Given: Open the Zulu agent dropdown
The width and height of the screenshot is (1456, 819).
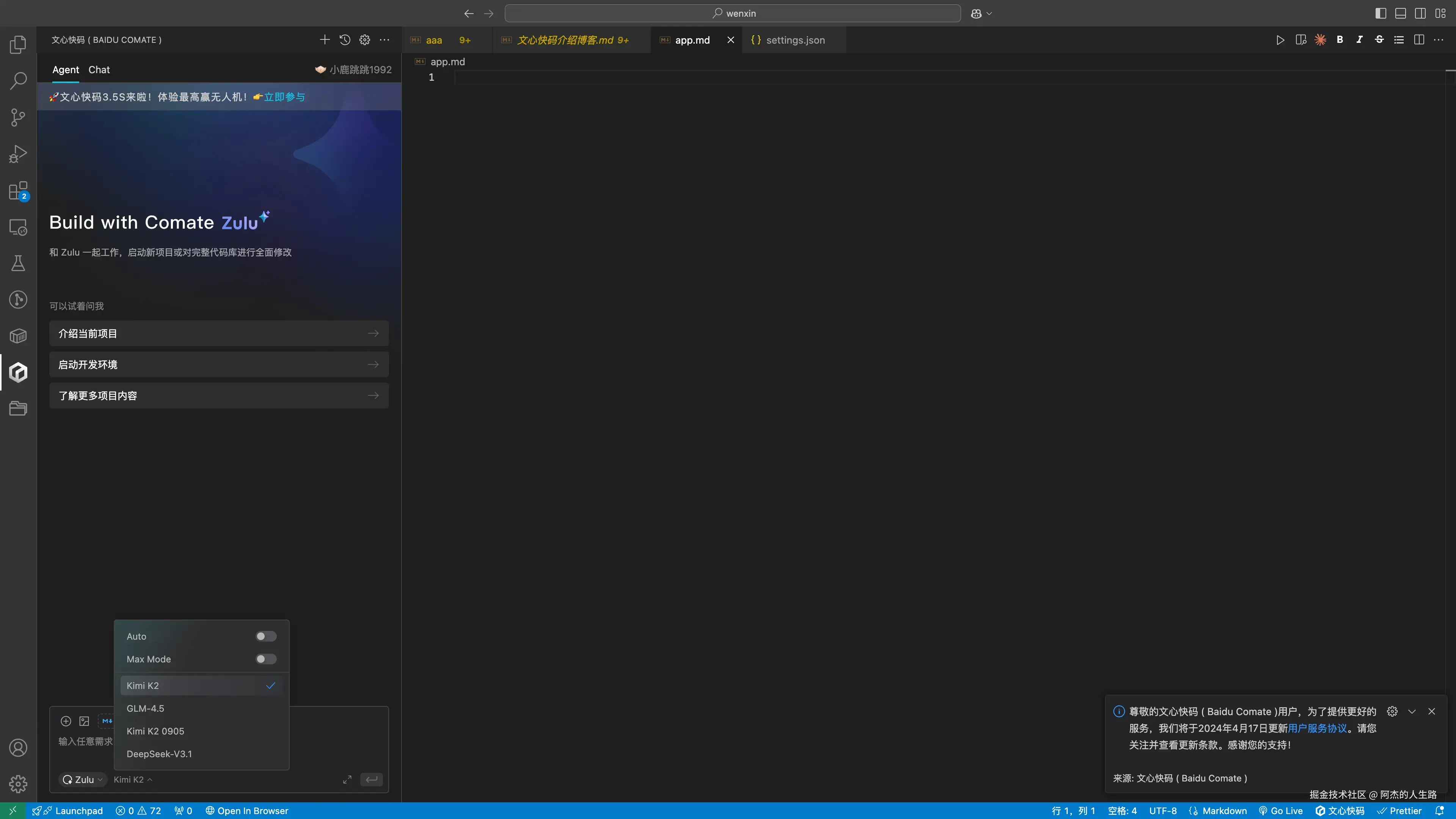Looking at the screenshot, I should [83, 780].
